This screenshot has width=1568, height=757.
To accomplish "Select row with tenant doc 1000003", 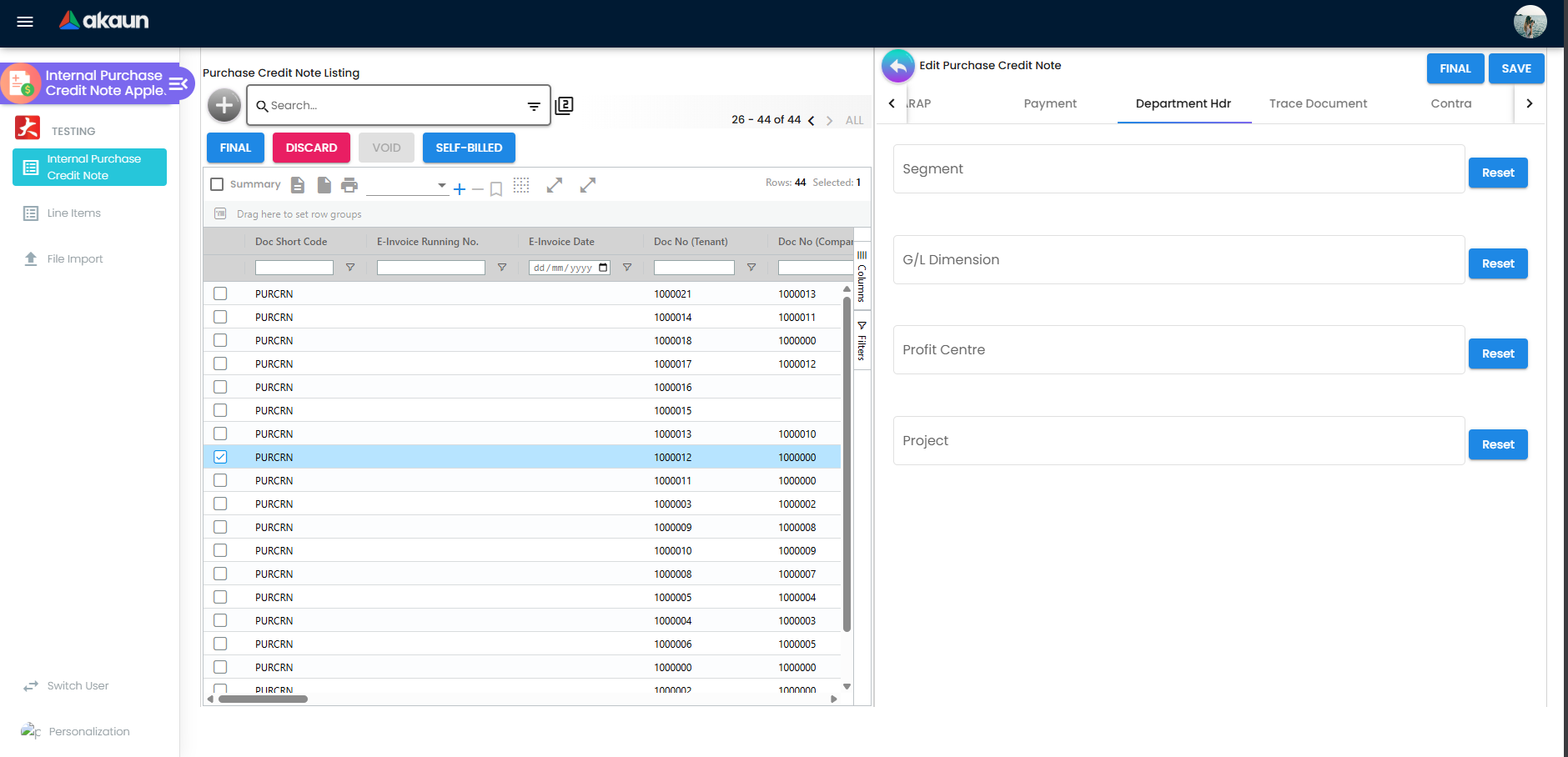I will (220, 504).
